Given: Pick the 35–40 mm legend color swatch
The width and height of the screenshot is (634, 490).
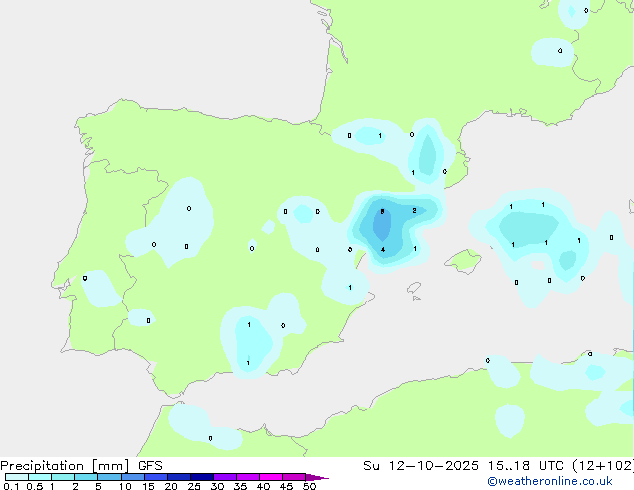Looking at the screenshot, I should 248,477.
